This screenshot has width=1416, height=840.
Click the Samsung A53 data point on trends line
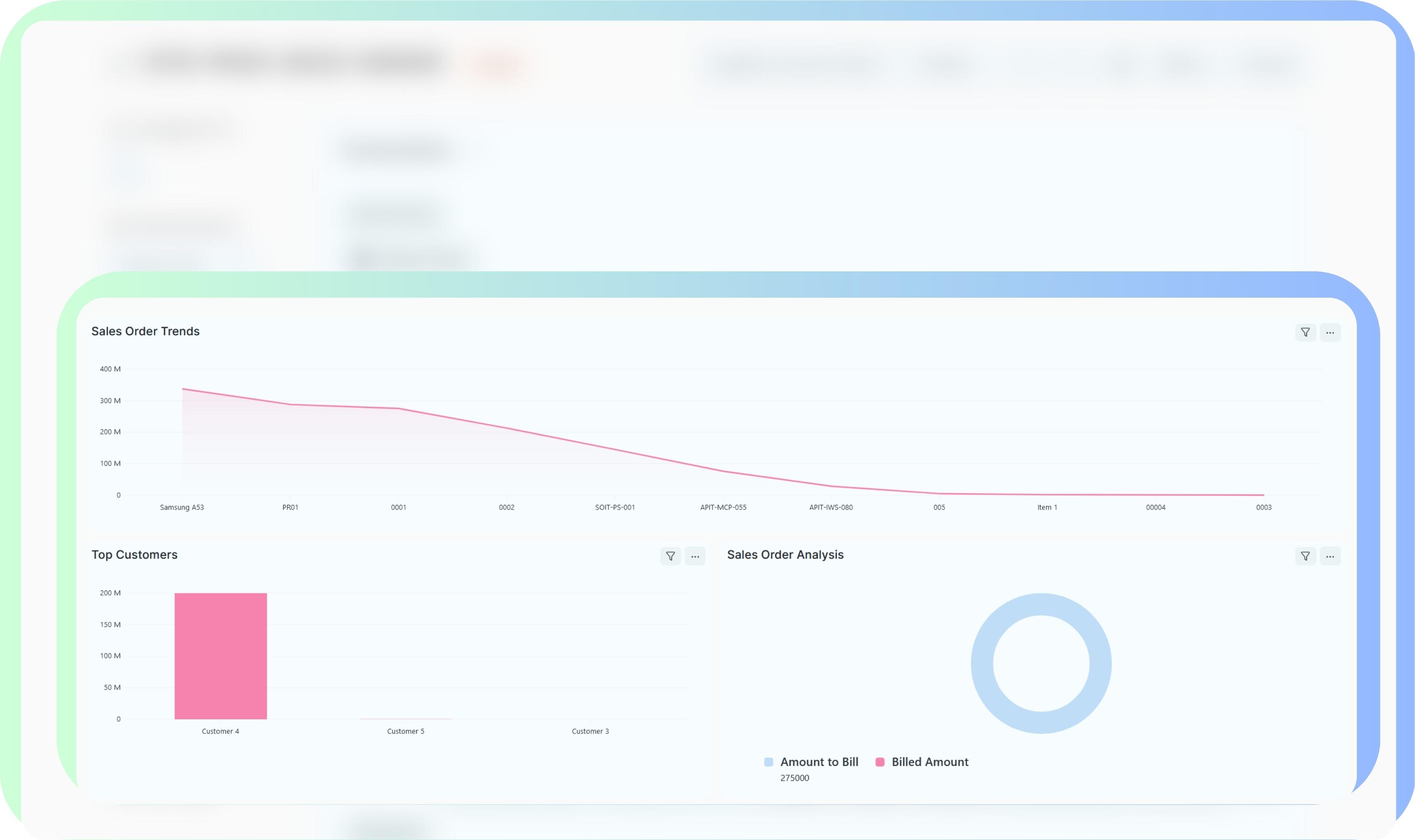tap(183, 389)
